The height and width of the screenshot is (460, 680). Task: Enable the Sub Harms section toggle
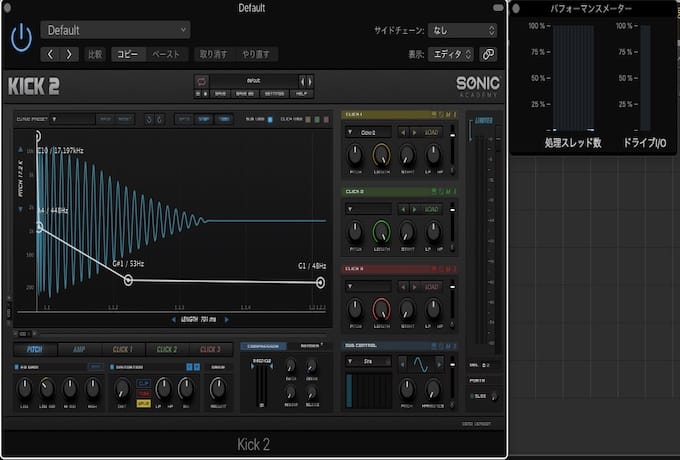[16, 367]
